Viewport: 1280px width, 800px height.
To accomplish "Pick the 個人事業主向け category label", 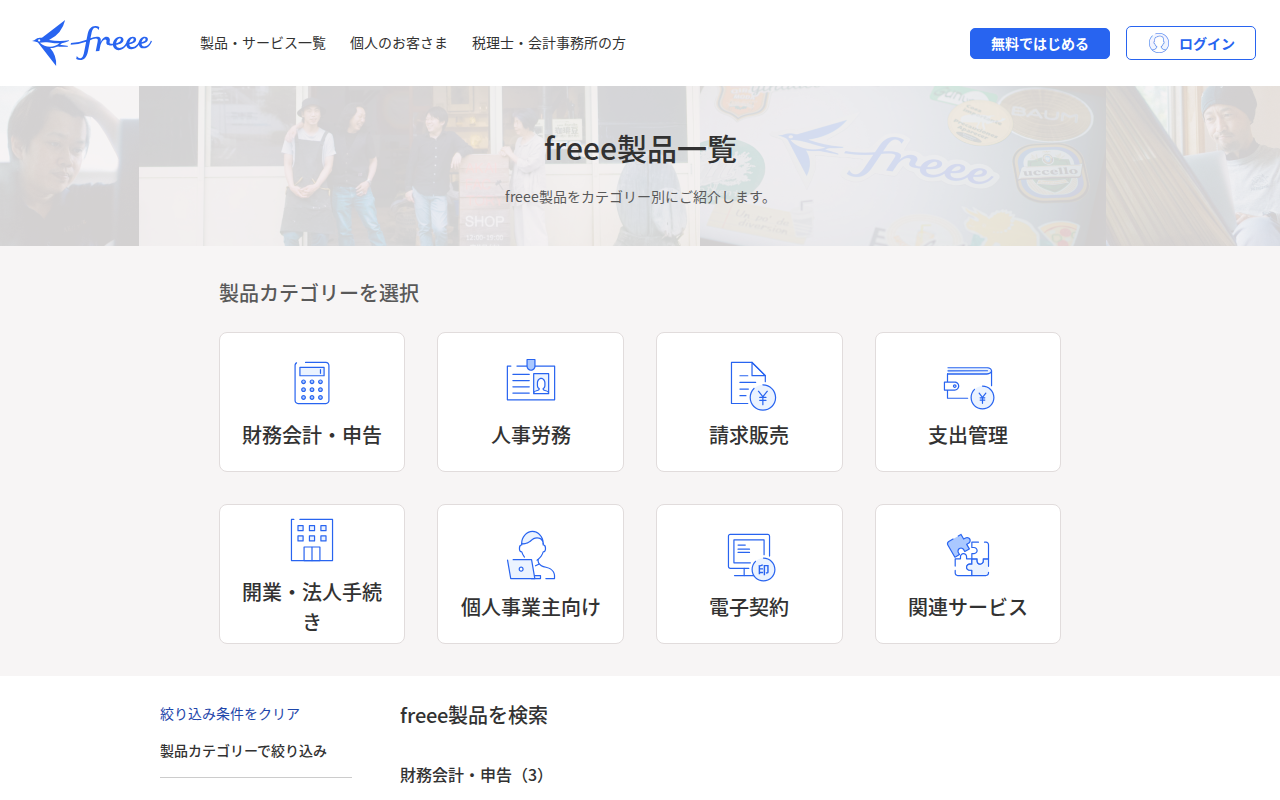I will (531, 607).
